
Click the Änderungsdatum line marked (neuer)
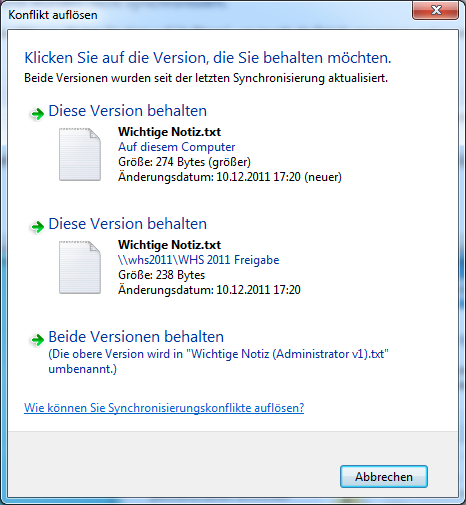(230, 177)
